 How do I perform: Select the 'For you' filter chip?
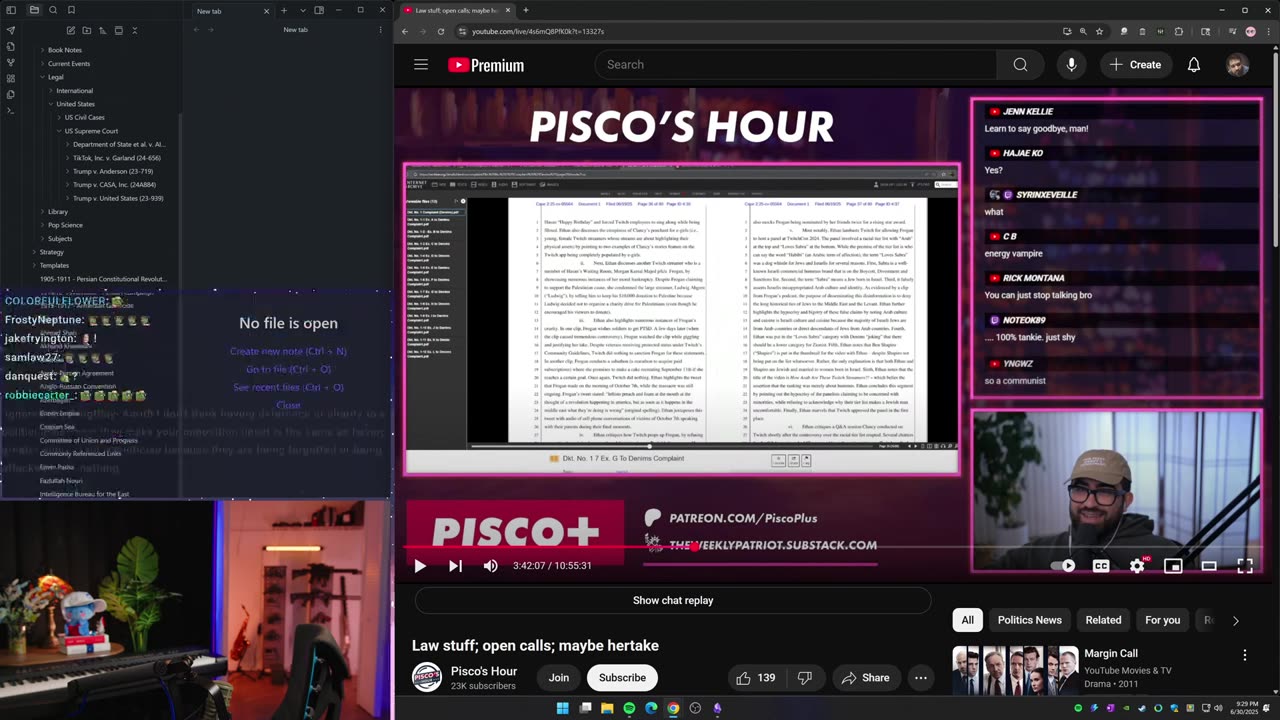[x=1162, y=620]
